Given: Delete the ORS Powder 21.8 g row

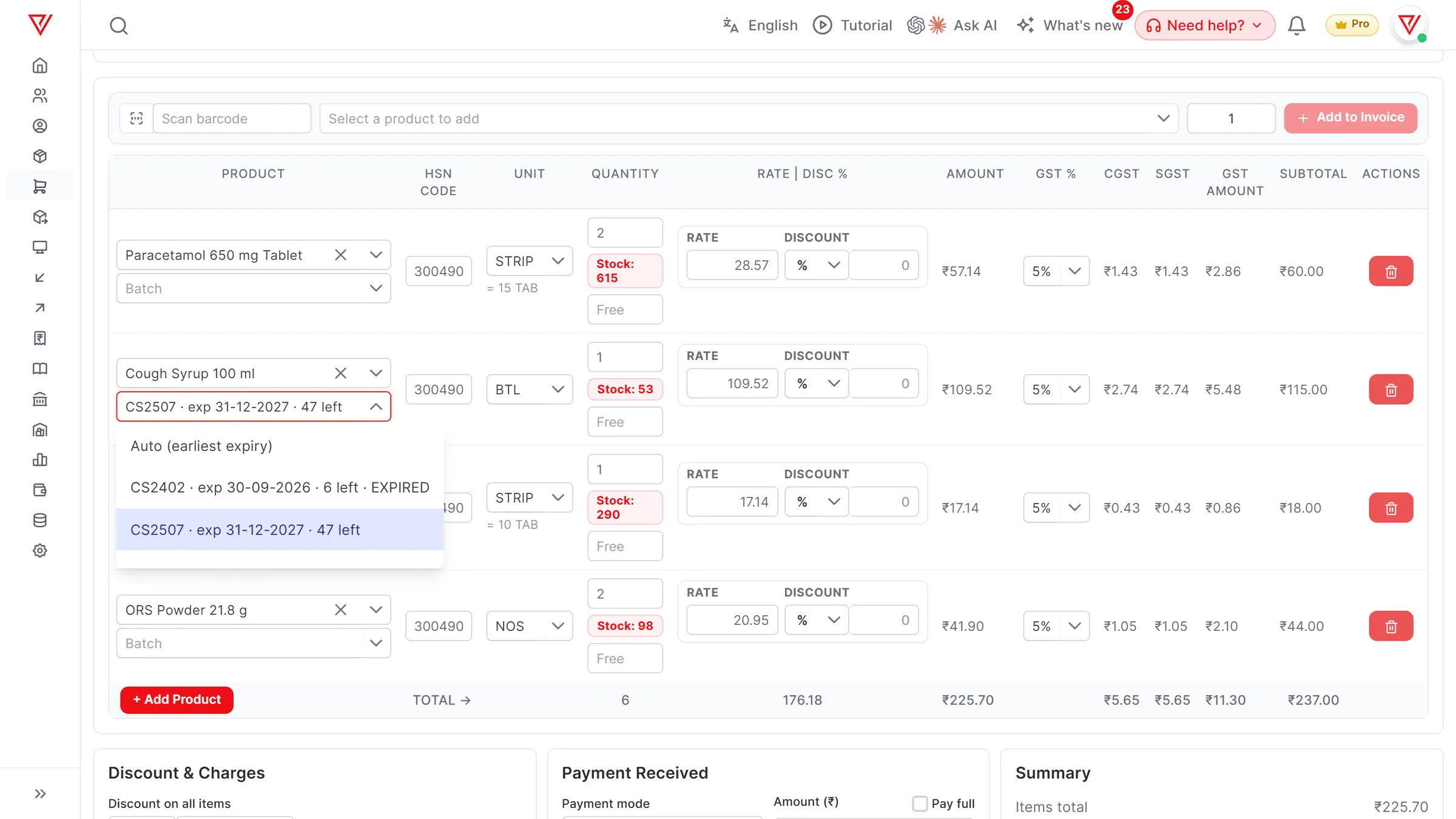Looking at the screenshot, I should pos(1390,626).
